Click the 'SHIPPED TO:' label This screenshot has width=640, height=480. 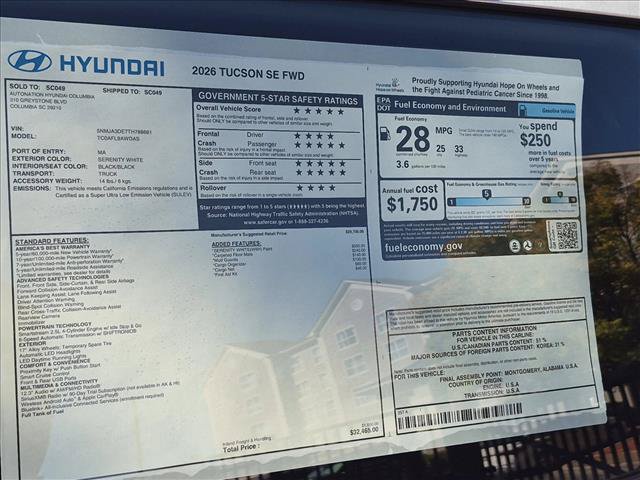tap(121, 91)
